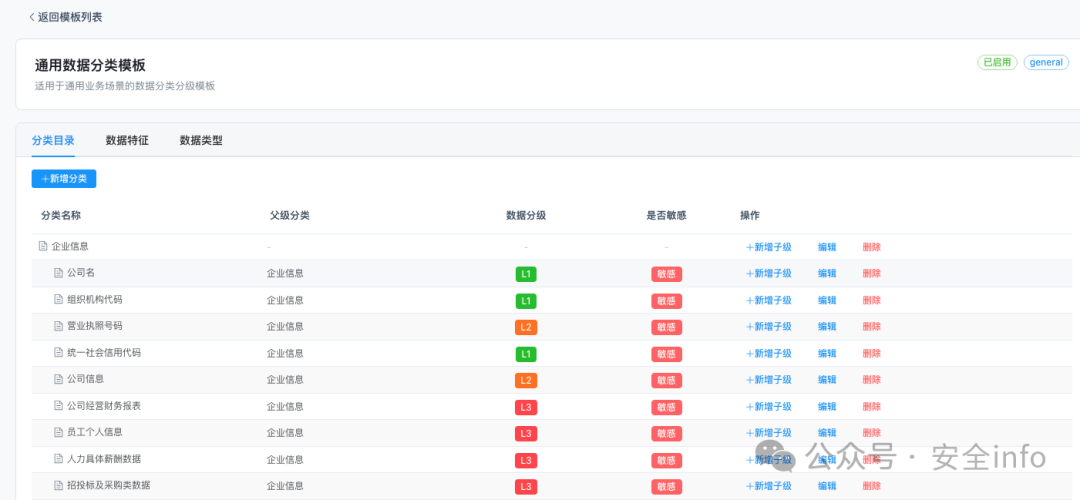
Task: Click the 分类名称 column header
Action: click(x=61, y=216)
